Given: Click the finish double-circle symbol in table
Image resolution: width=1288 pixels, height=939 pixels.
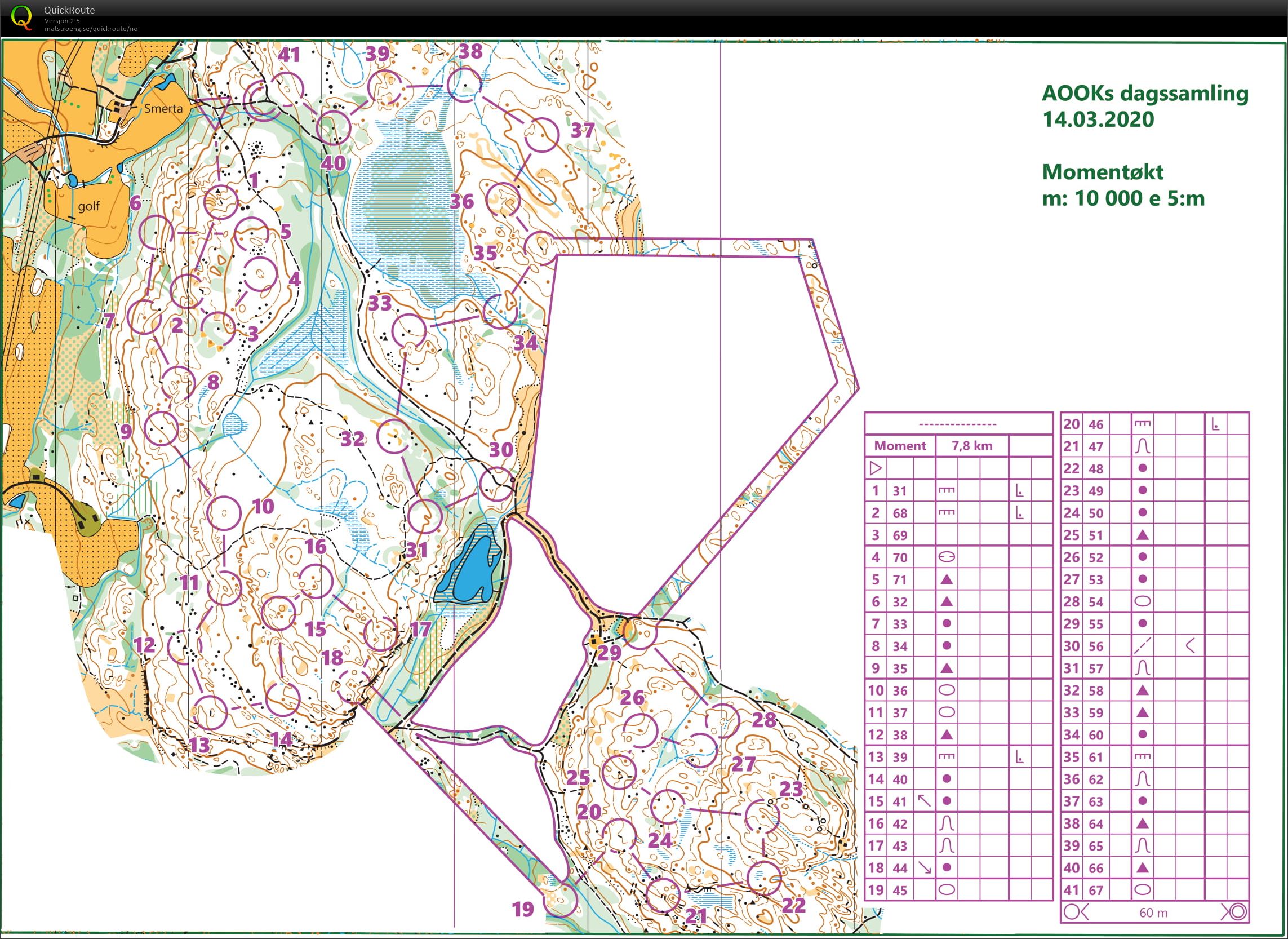Looking at the screenshot, I should (x=1238, y=913).
